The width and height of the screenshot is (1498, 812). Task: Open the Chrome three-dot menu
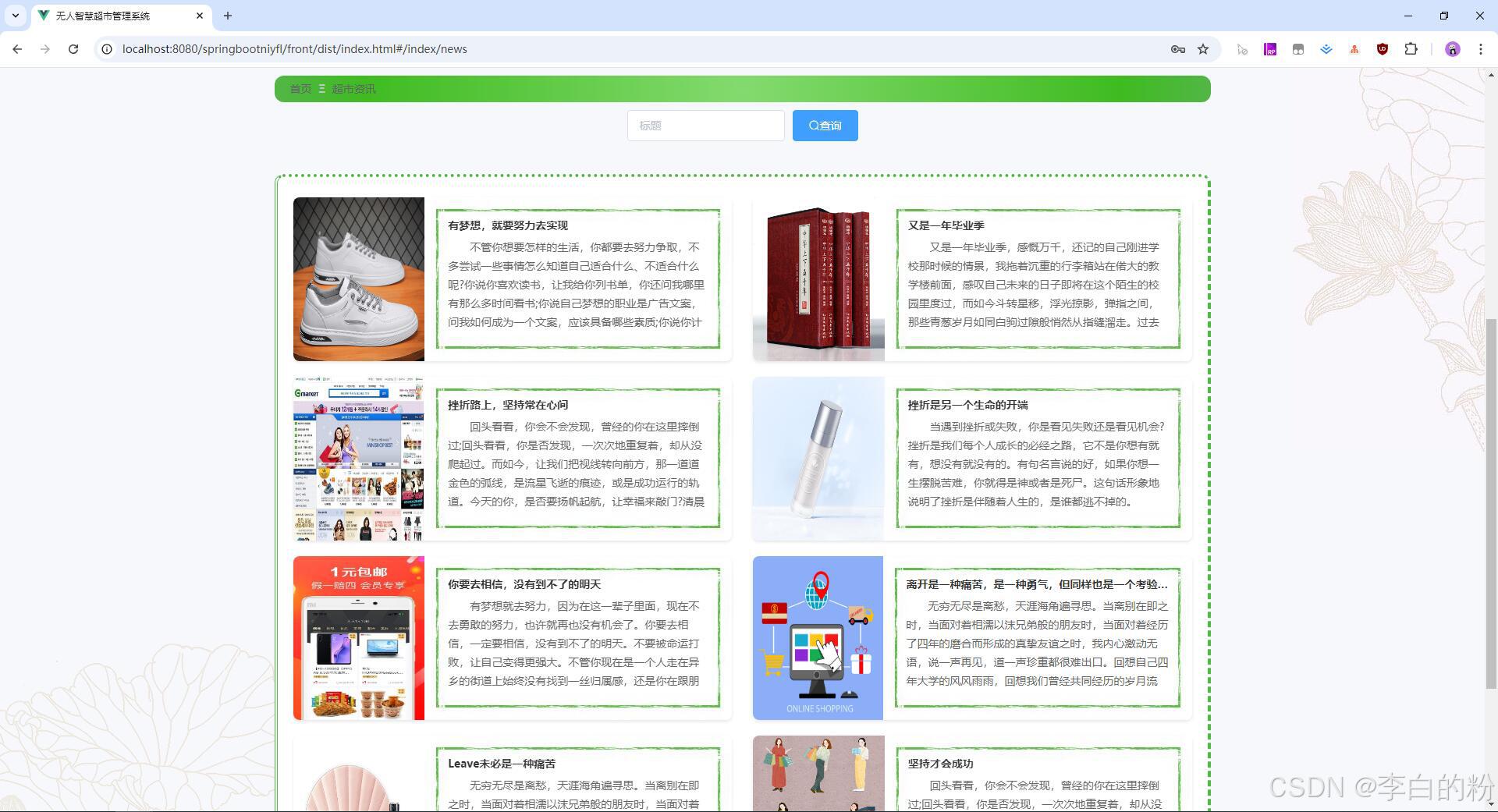click(1480, 49)
